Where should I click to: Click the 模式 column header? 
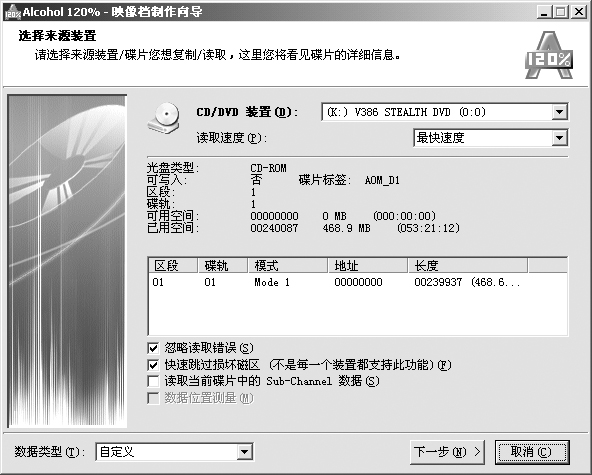point(288,265)
